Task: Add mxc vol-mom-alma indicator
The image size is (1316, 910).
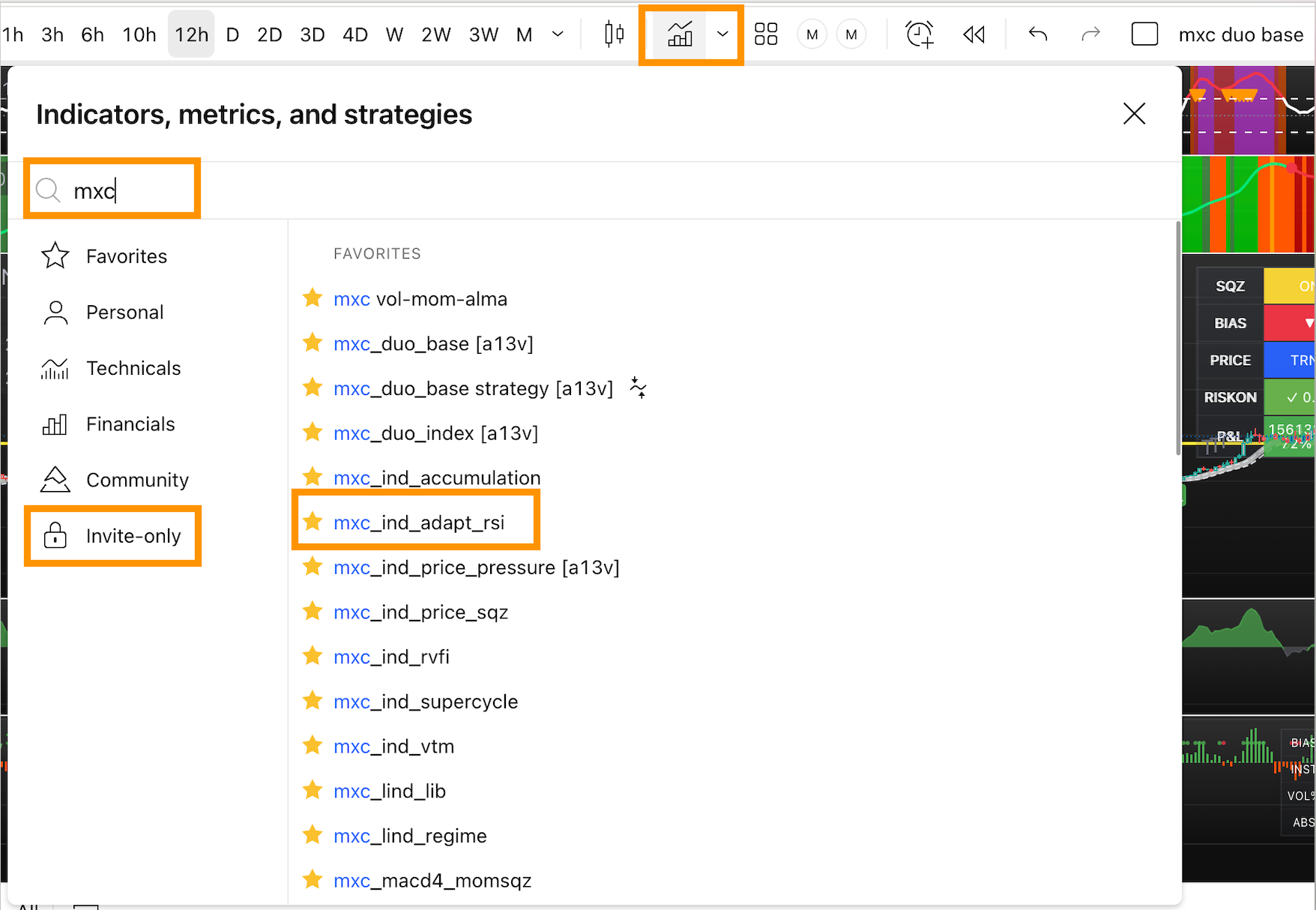Action: (x=420, y=299)
